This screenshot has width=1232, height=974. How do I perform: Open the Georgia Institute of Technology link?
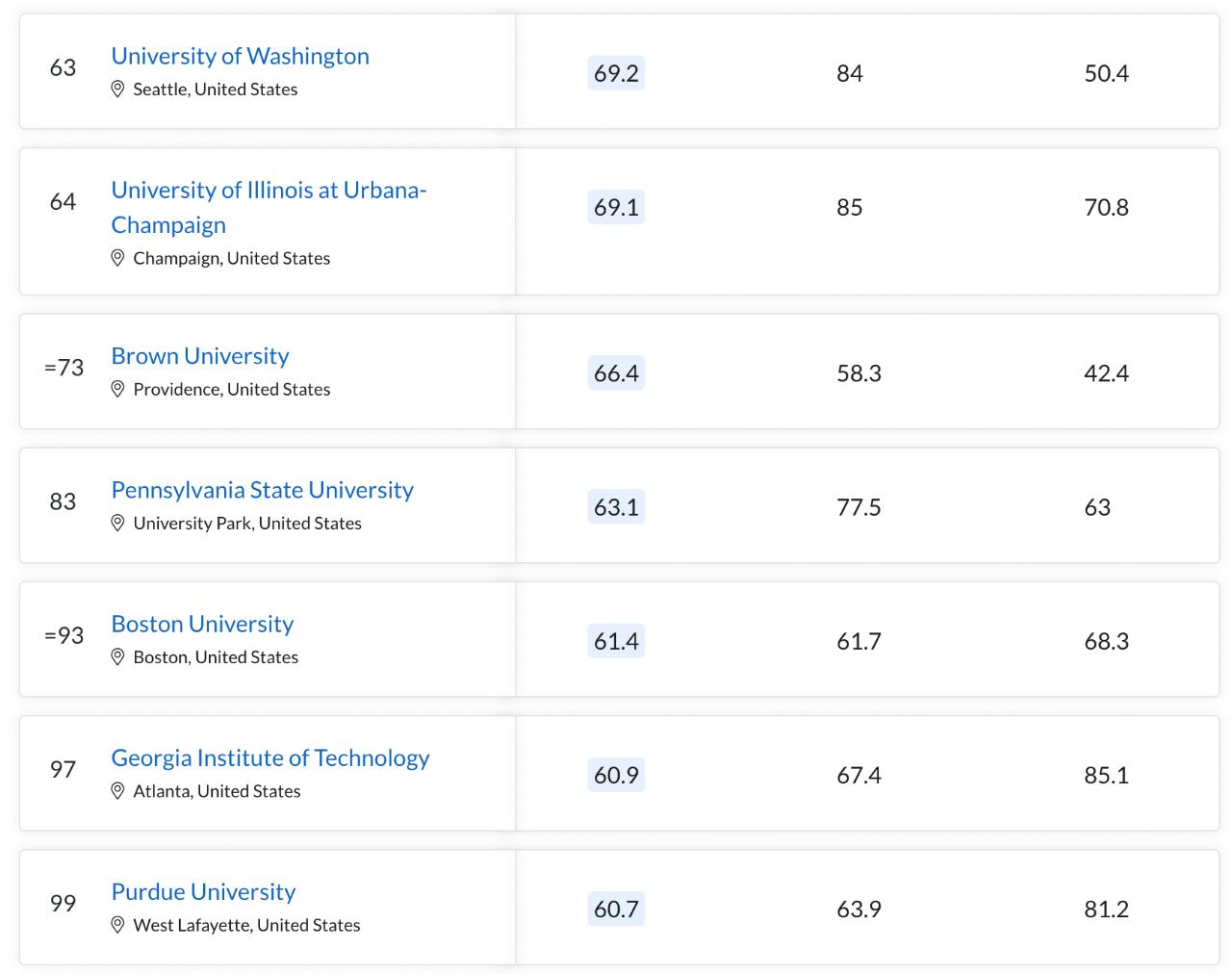click(269, 757)
